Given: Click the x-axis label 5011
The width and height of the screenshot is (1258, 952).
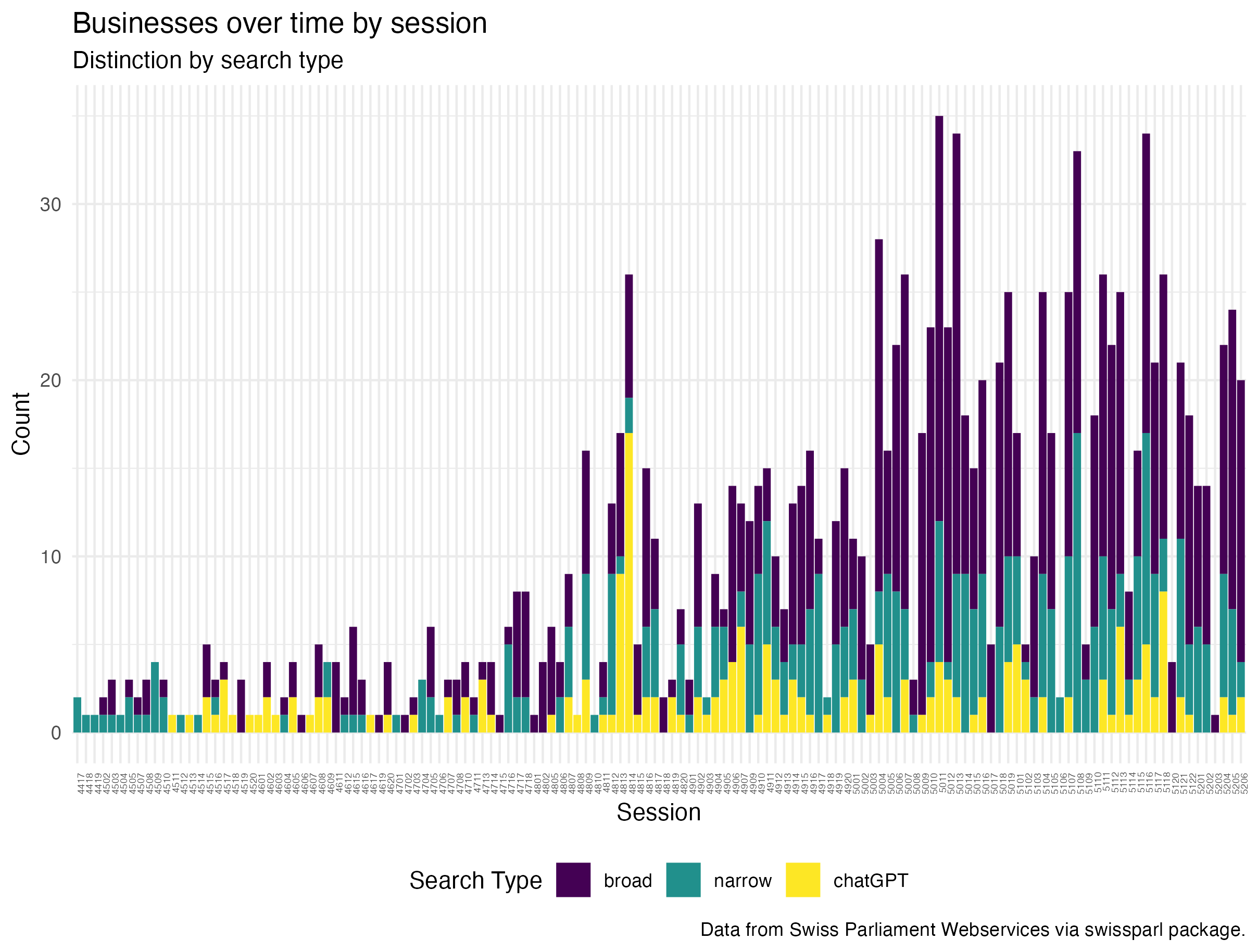Looking at the screenshot, I should (942, 783).
